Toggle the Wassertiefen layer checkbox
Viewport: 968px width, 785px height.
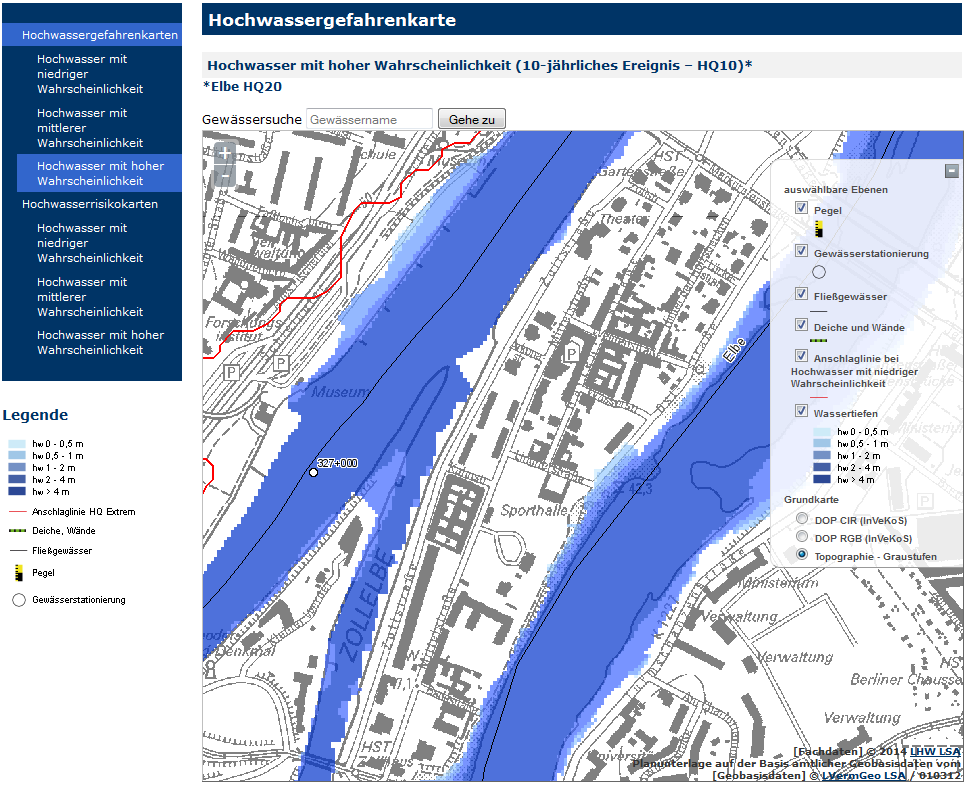point(802,411)
